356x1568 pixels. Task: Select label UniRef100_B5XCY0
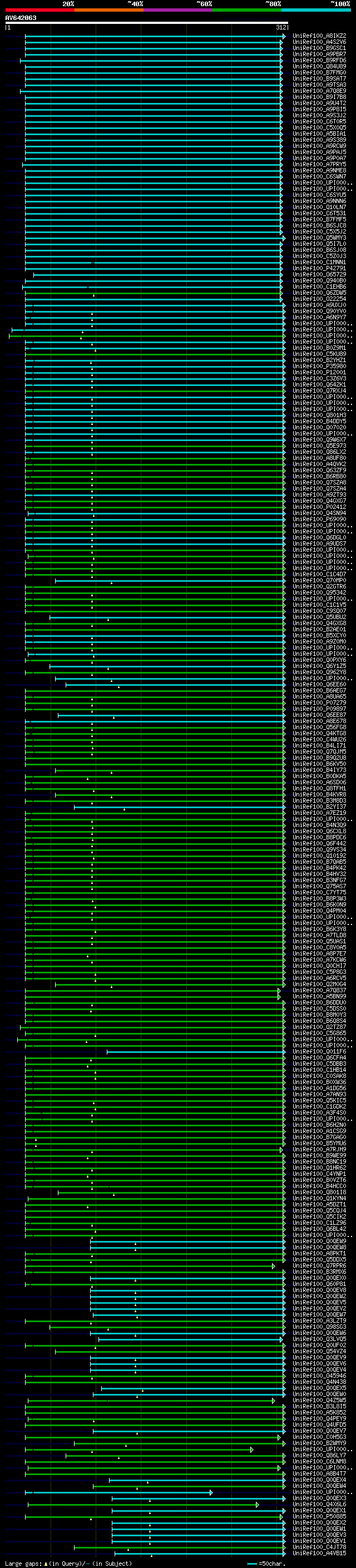point(319,635)
